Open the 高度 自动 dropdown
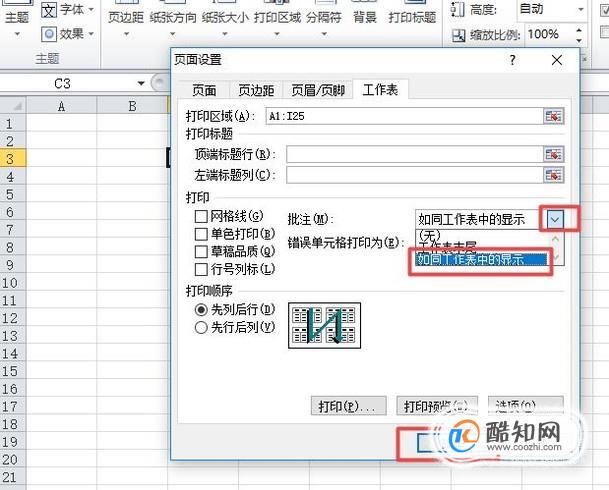Screen dimensions: 609x490 581,9
